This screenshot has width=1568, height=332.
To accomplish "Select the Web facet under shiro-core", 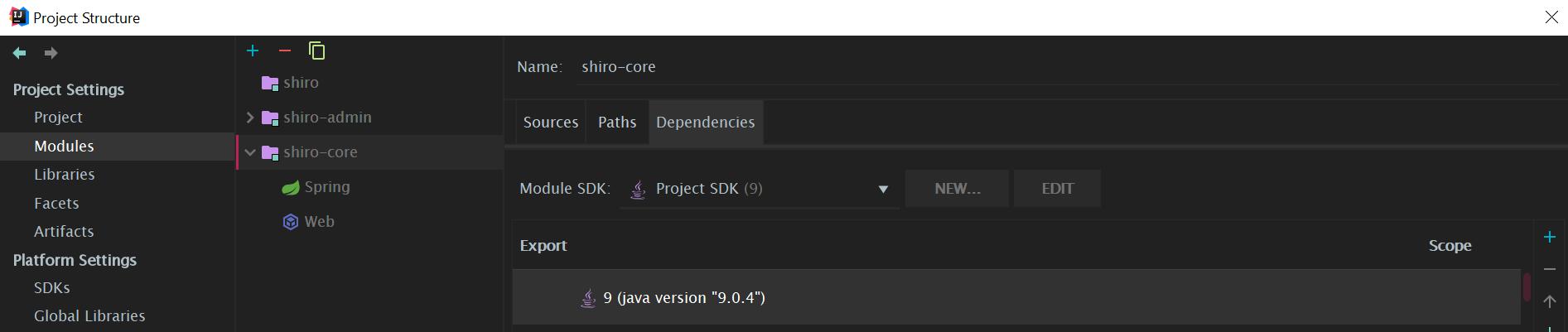I will 319,222.
